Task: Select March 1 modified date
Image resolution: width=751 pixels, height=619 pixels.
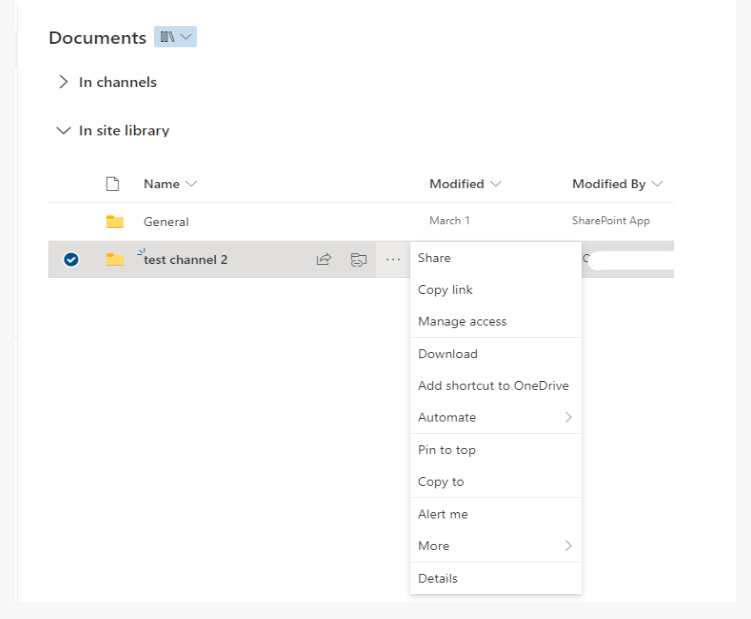Action: click(449, 220)
